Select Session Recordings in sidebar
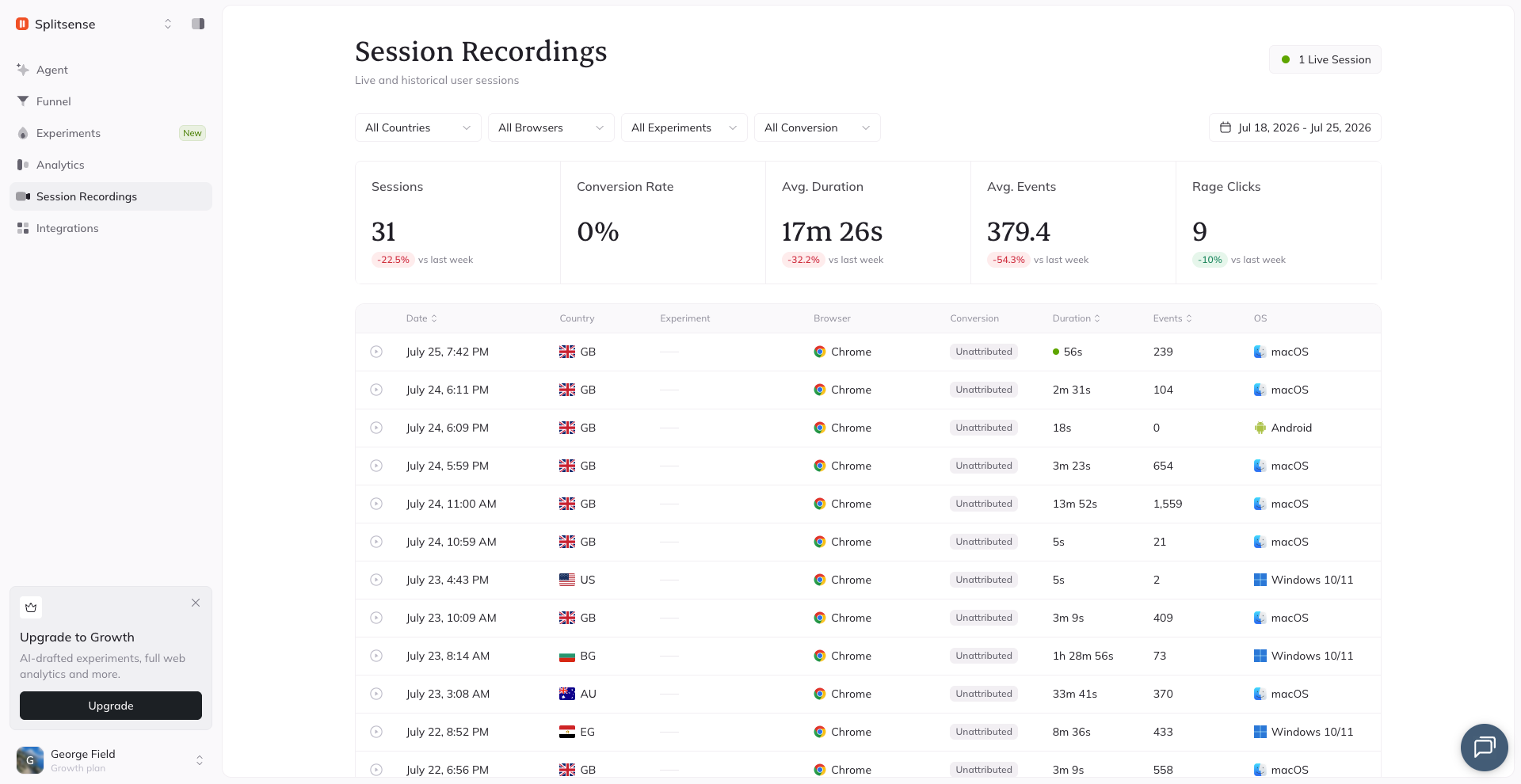 click(111, 196)
